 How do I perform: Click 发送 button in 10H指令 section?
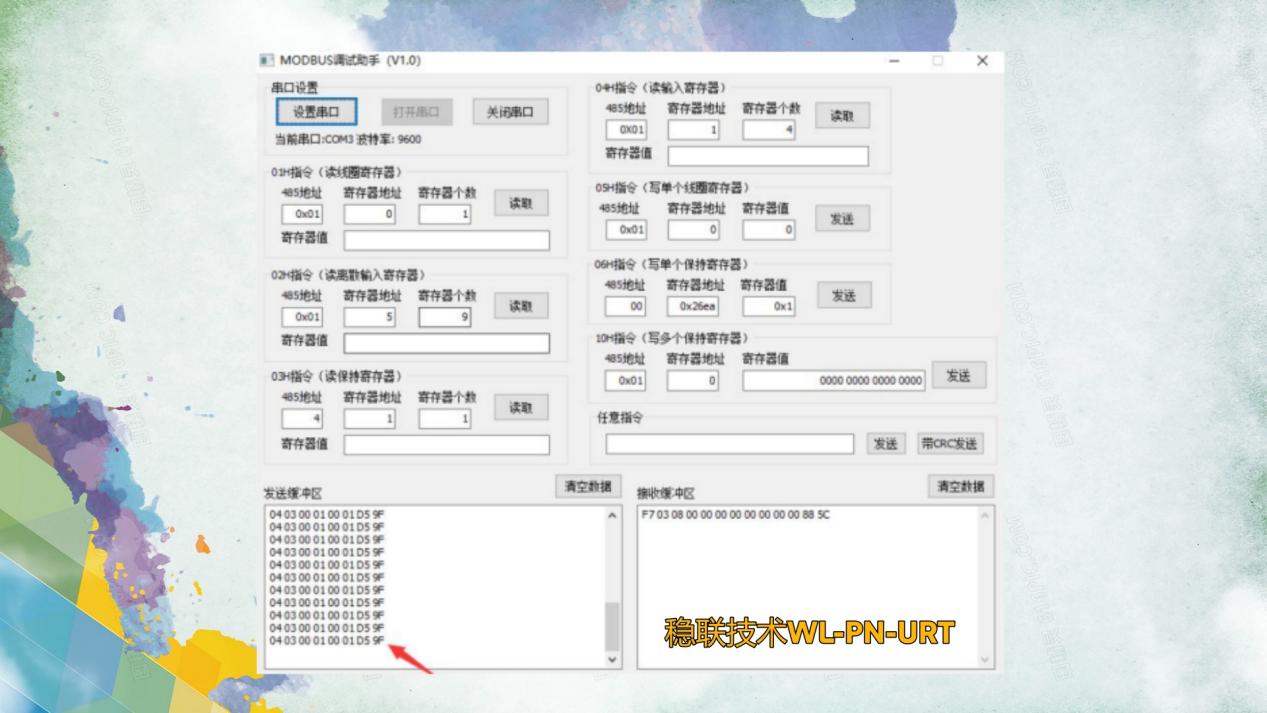[958, 375]
